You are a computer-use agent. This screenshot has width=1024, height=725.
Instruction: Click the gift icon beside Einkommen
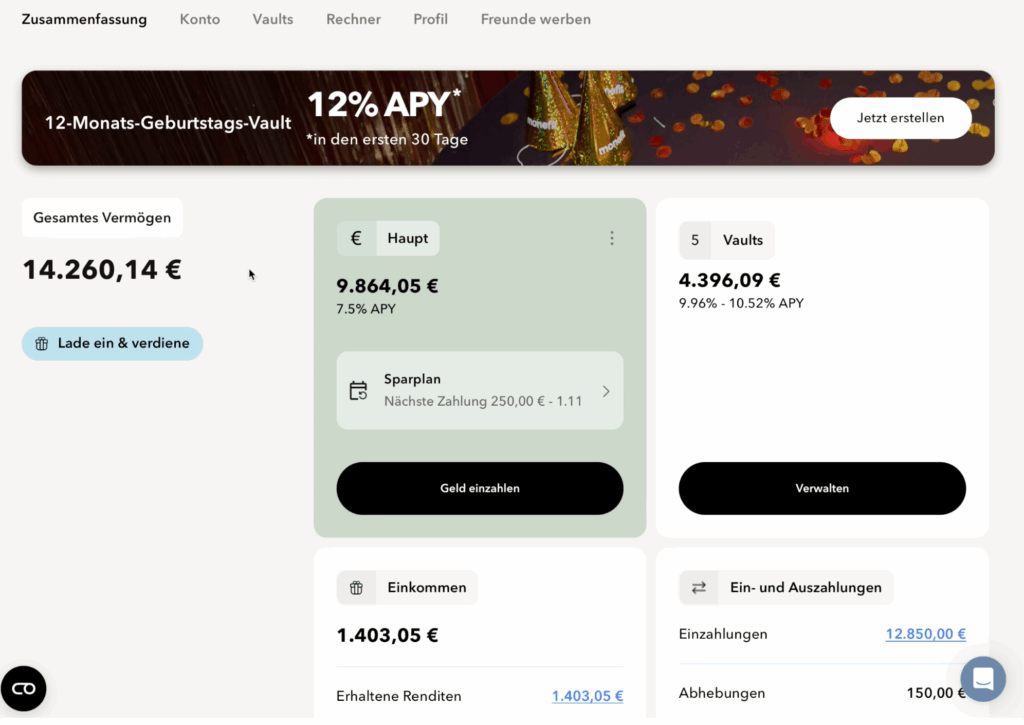(x=356, y=588)
